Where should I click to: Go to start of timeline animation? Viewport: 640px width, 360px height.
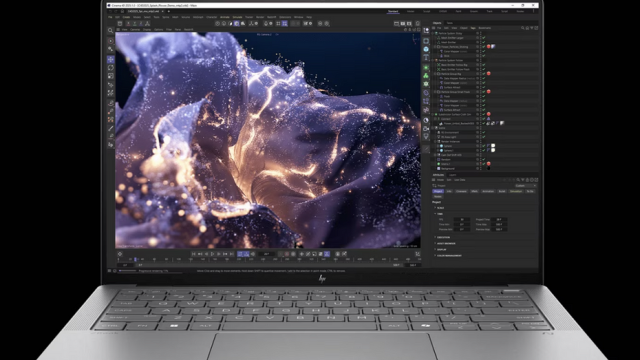click(x=194, y=254)
